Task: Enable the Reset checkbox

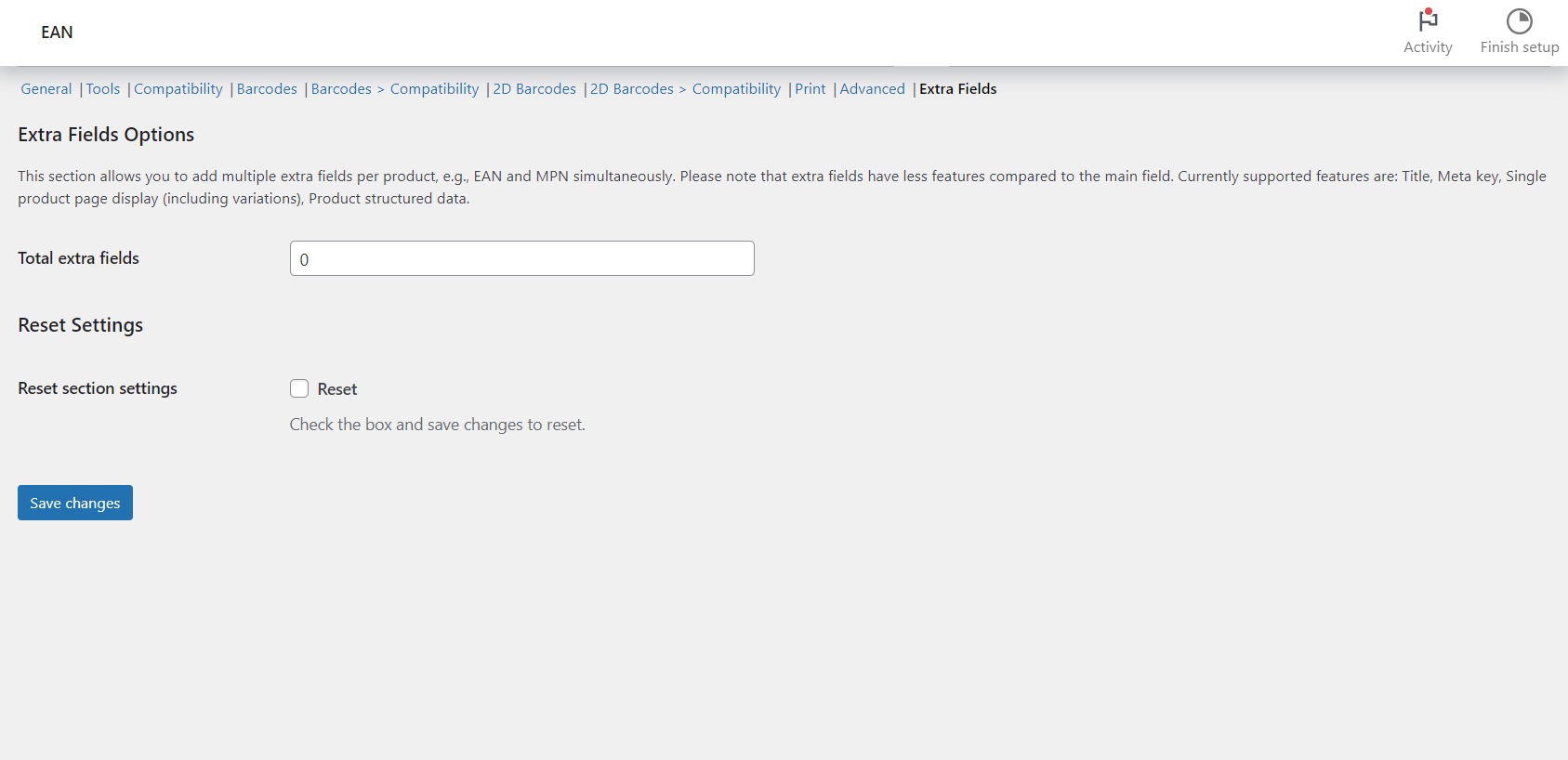Action: tap(299, 388)
